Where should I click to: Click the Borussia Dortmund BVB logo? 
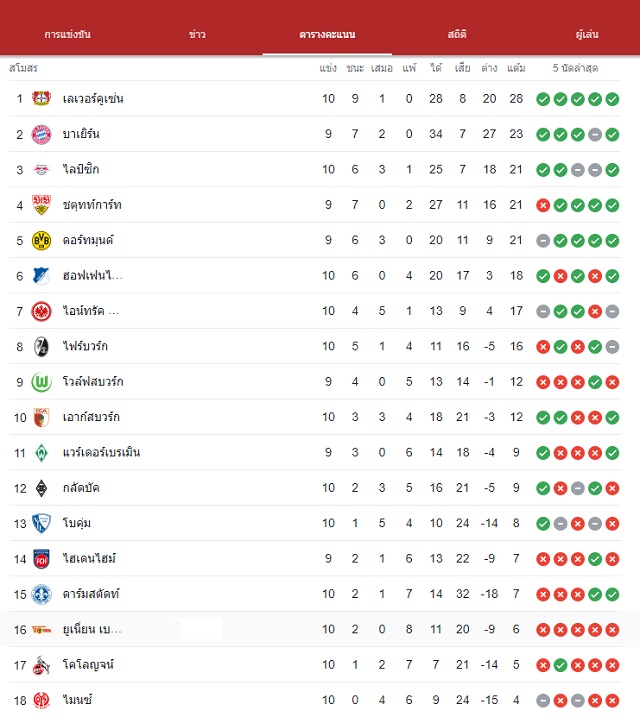[41, 241]
